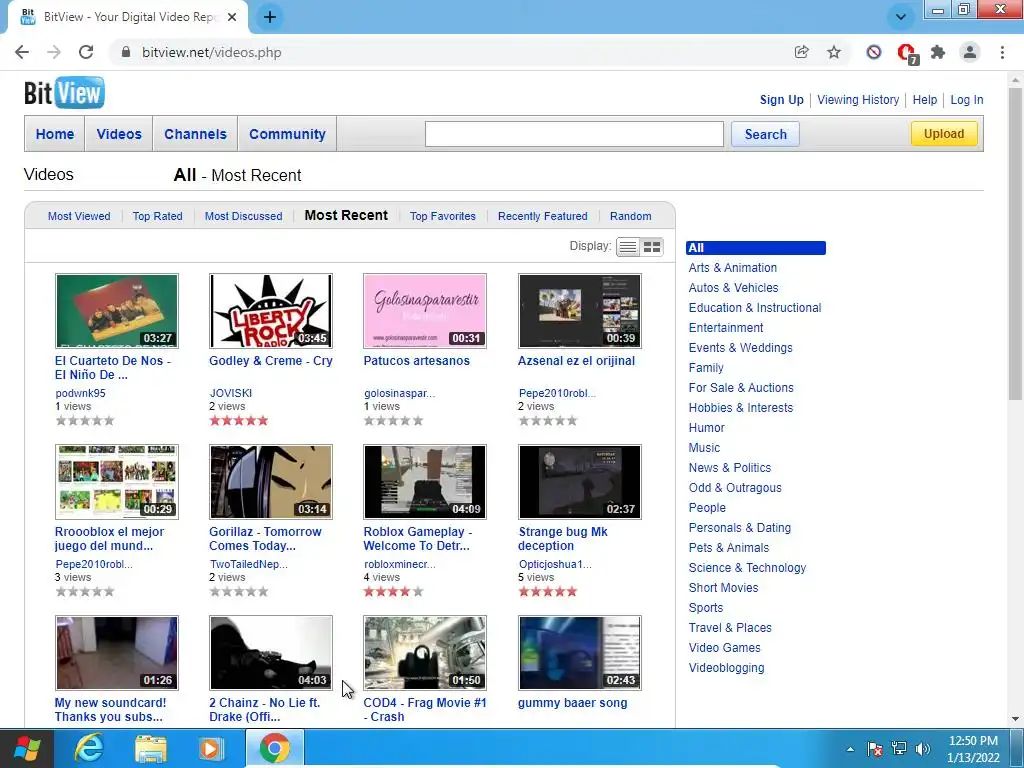
Task: Launch Internet Explorer from the taskbar
Action: click(x=89, y=748)
